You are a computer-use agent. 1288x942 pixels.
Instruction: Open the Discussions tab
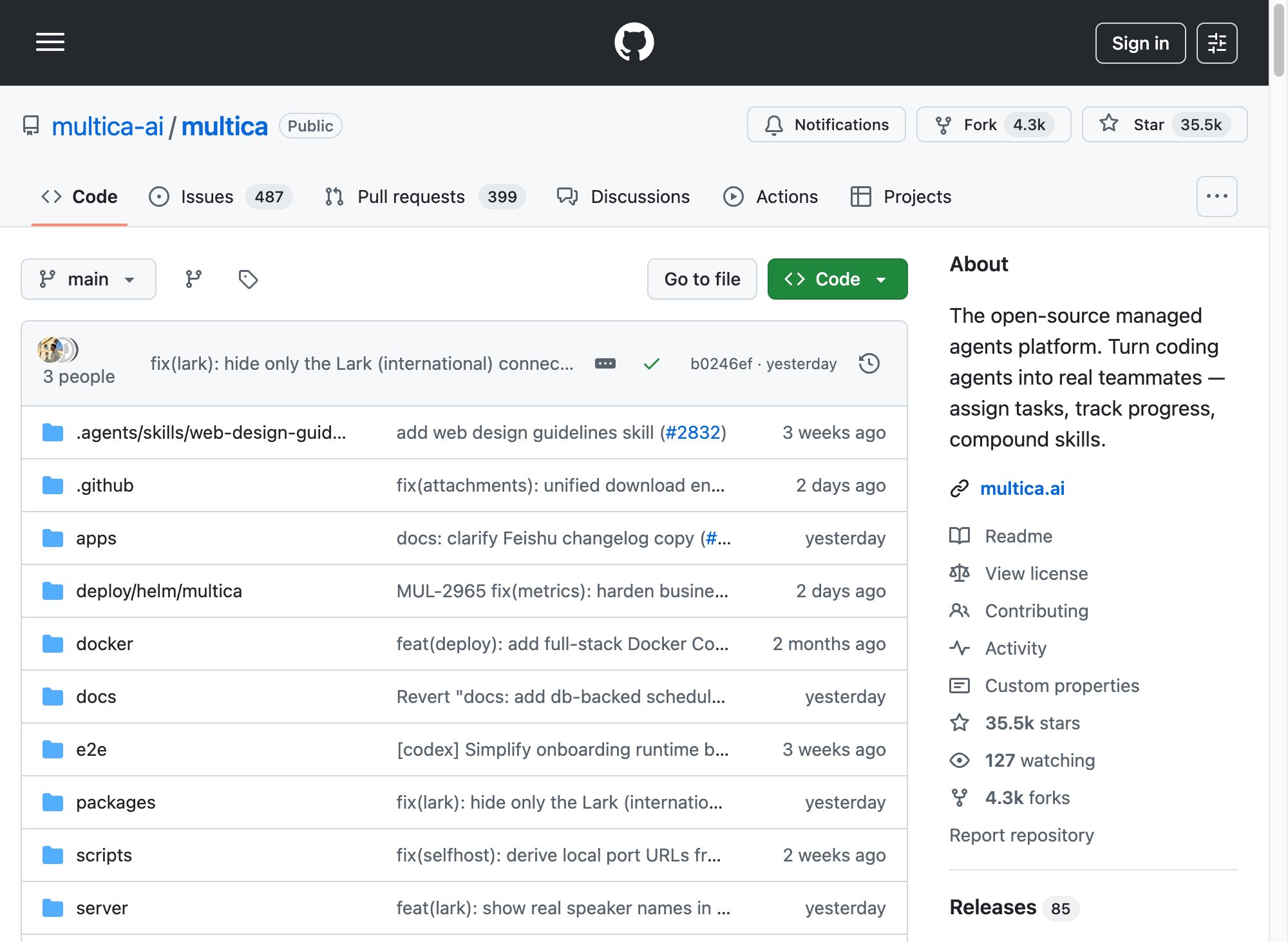point(623,197)
